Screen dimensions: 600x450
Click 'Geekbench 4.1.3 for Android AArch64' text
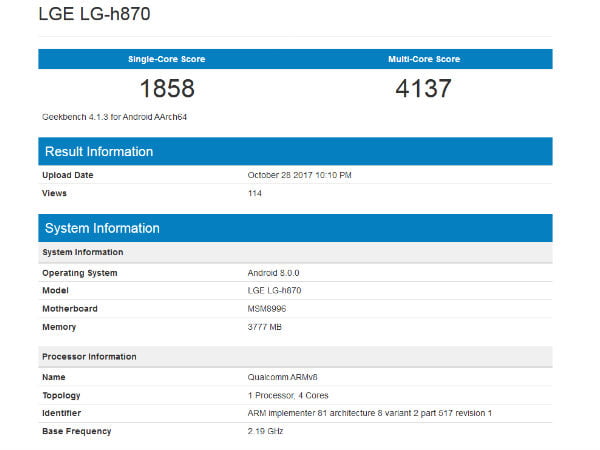click(x=114, y=117)
